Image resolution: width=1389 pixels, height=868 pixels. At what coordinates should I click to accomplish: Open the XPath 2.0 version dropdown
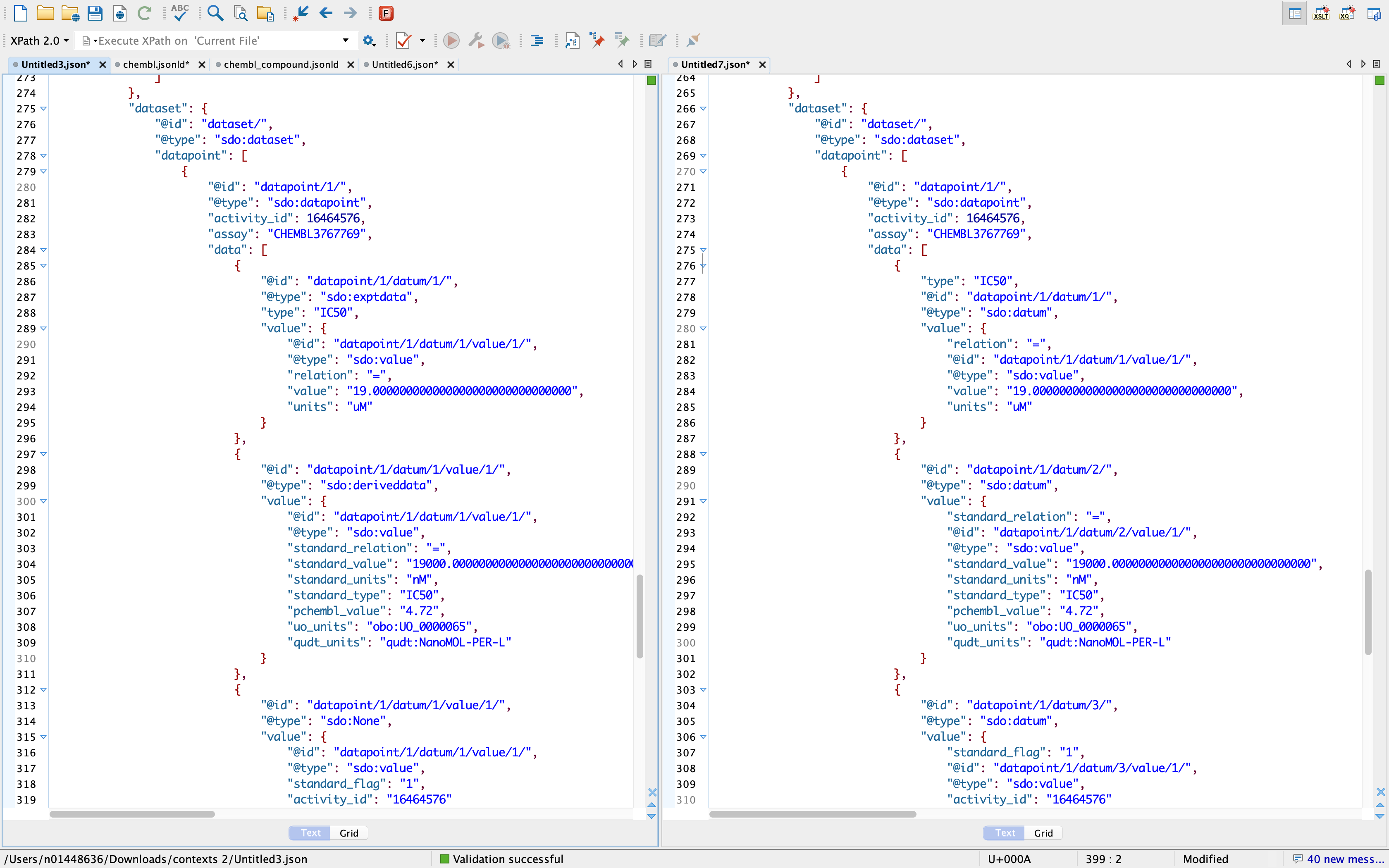point(40,41)
